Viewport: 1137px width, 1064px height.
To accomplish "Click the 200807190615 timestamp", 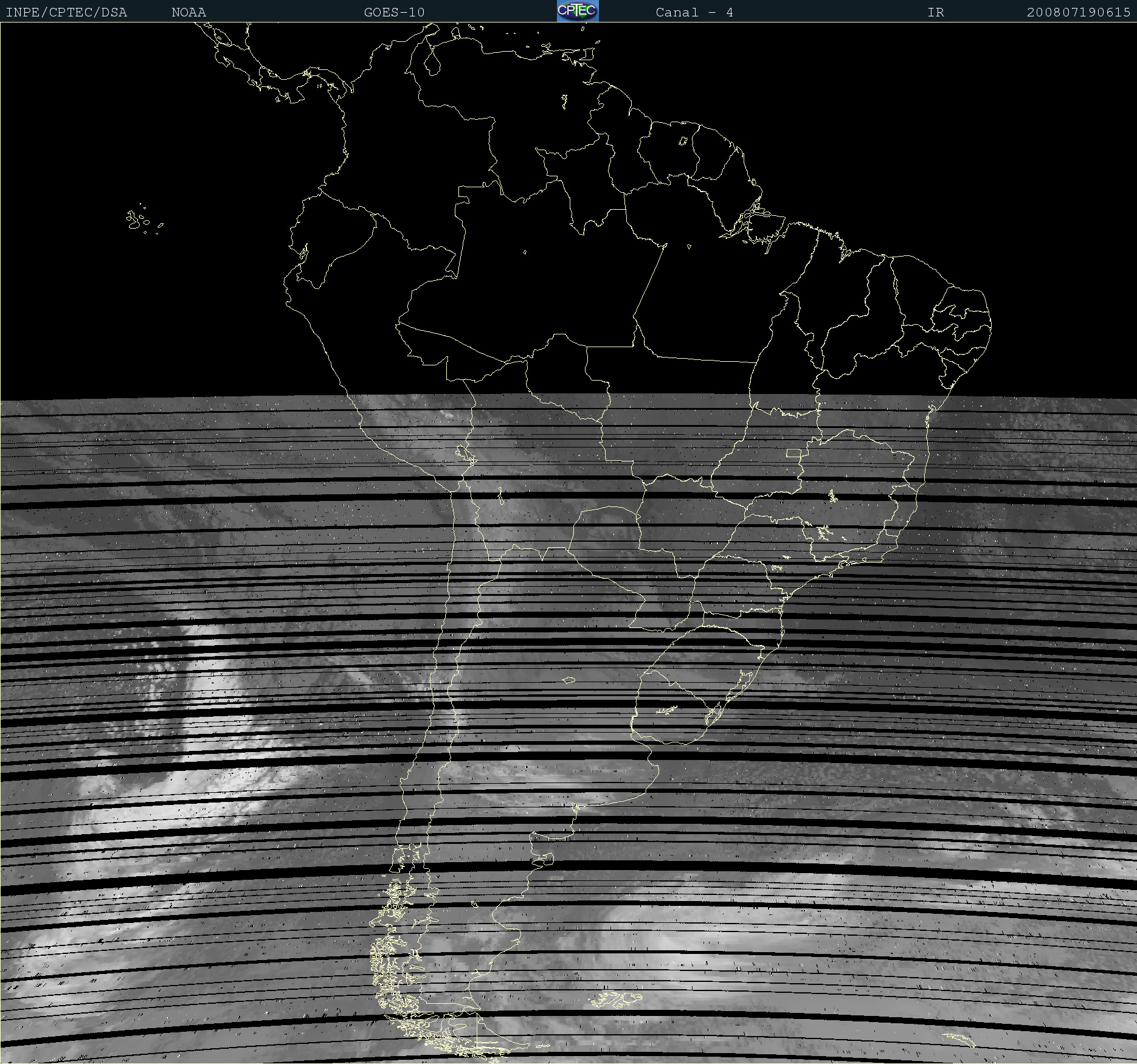I will click(1078, 12).
